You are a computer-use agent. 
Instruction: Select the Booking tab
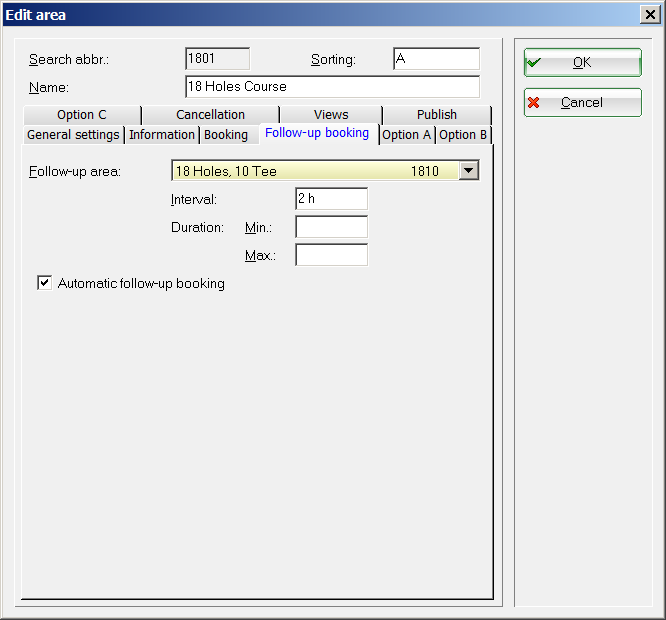[226, 135]
